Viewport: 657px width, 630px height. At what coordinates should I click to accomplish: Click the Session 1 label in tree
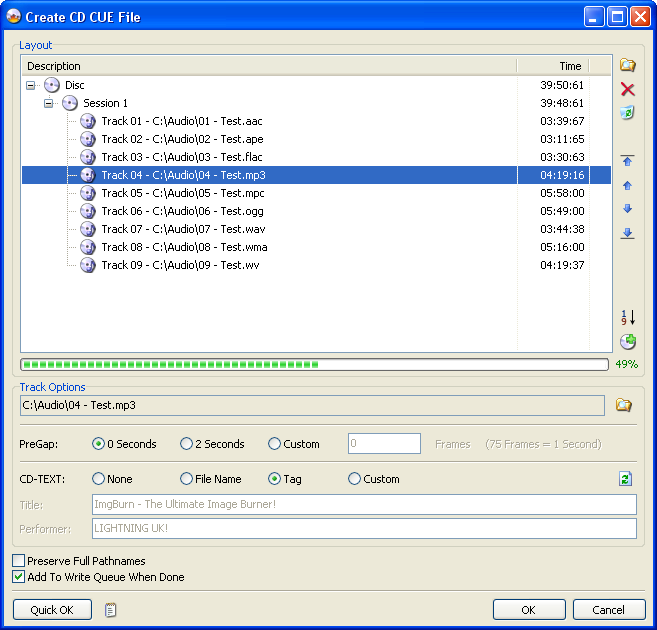(105, 103)
